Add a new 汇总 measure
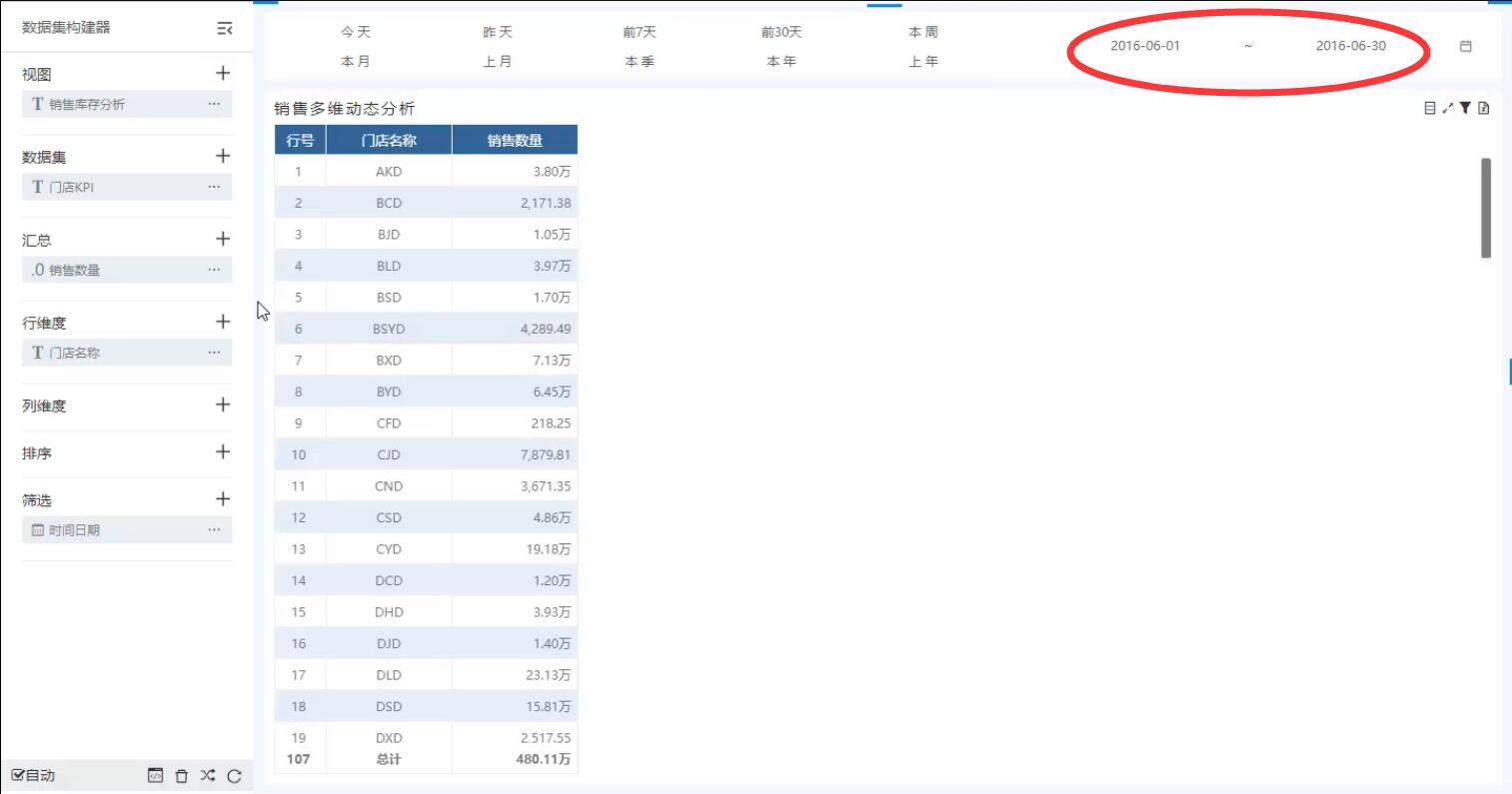1512x794 pixels. [x=223, y=239]
